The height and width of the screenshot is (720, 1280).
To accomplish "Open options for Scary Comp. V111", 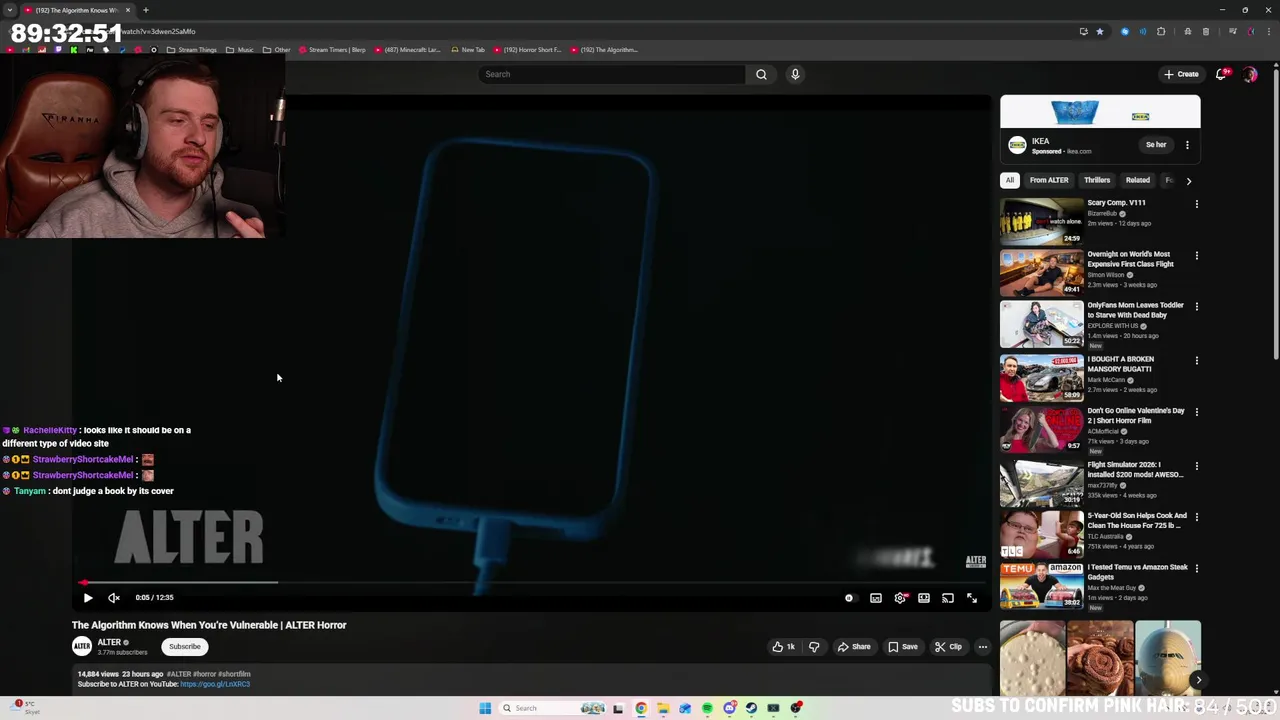I will [1196, 204].
